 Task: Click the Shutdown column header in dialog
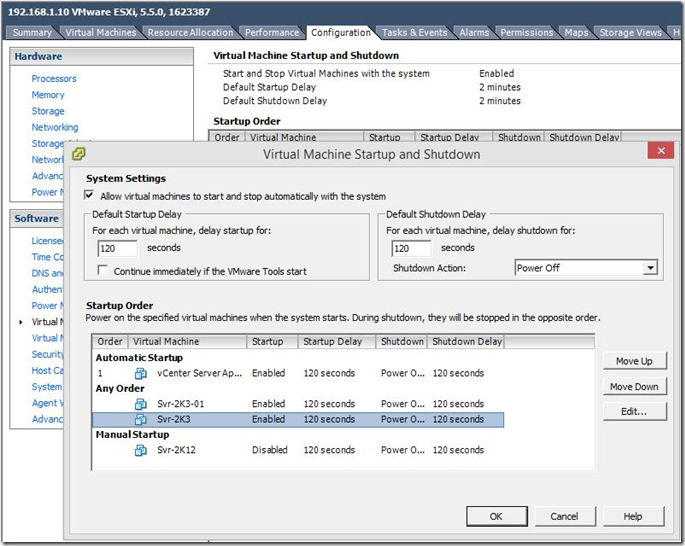(x=401, y=342)
